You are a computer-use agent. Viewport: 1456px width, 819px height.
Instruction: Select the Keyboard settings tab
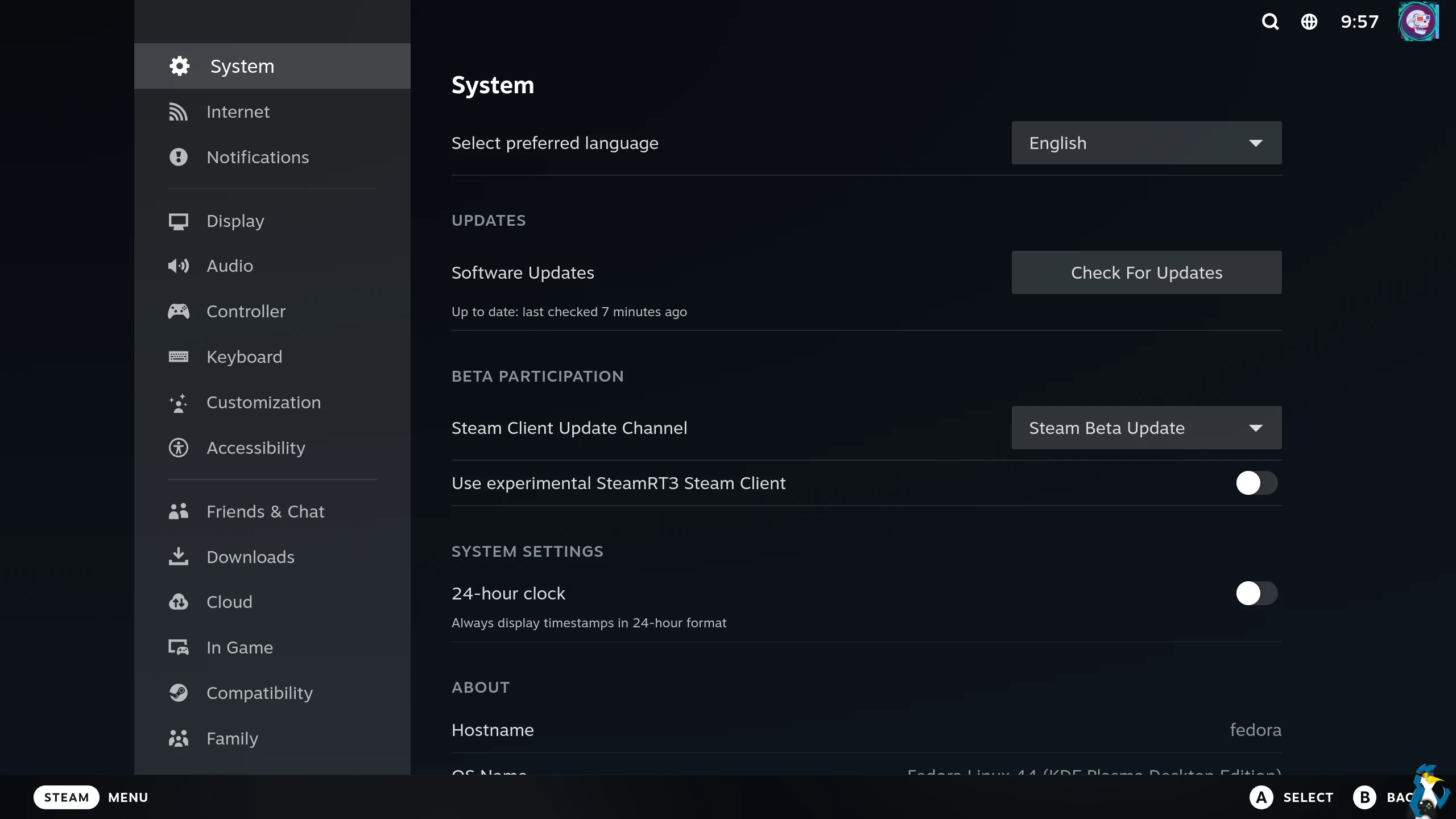point(272,357)
